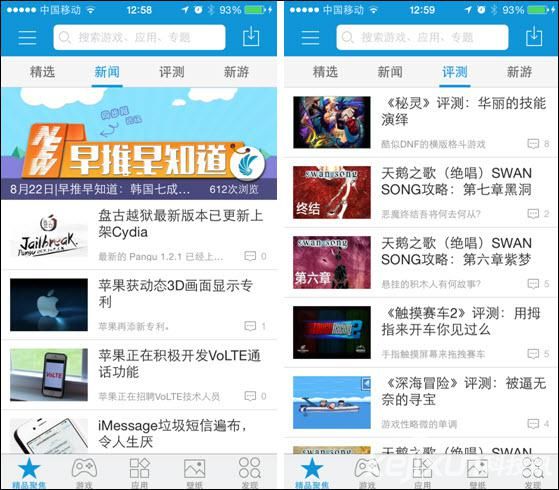Tap the 深海冒险 boat thumbnail

point(332,402)
